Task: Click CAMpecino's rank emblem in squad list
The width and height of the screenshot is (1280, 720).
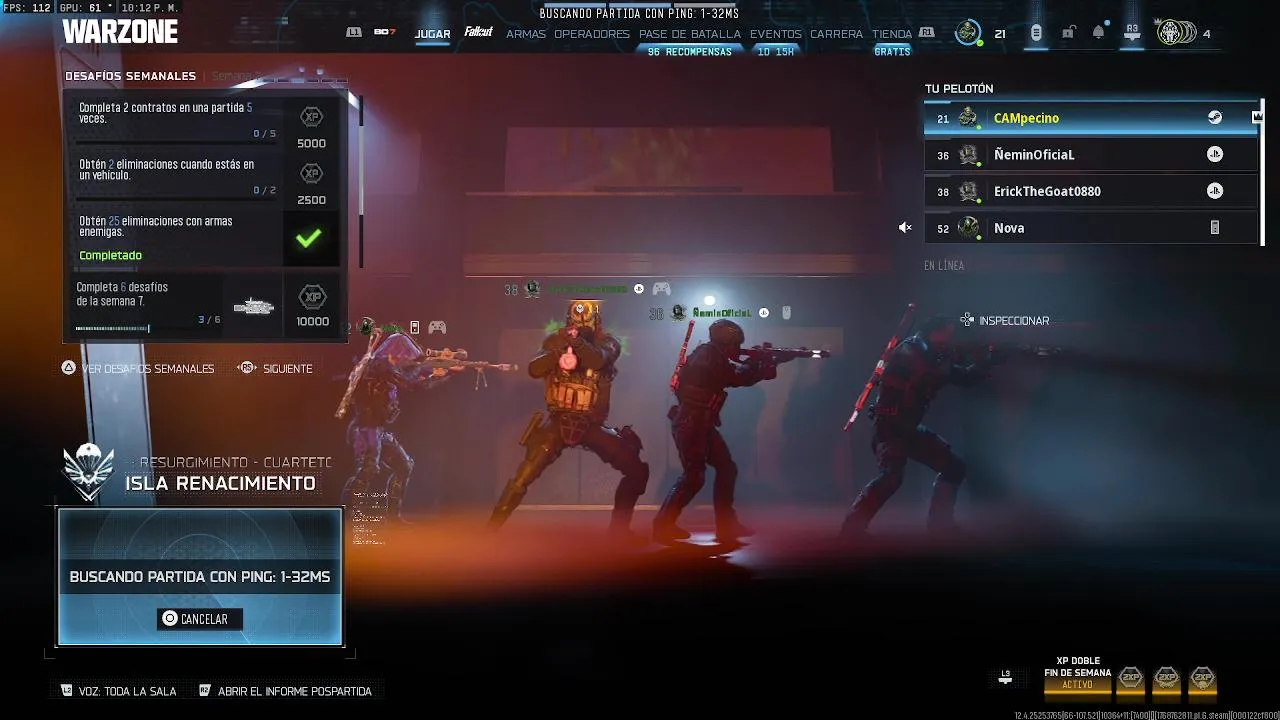Action: (968, 118)
